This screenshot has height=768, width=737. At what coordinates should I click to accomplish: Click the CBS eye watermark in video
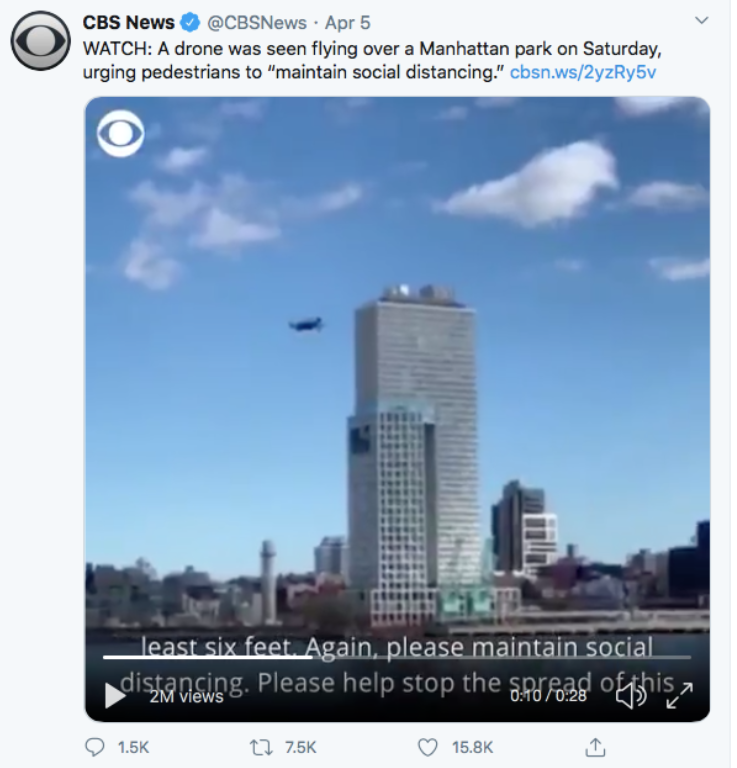(x=120, y=134)
